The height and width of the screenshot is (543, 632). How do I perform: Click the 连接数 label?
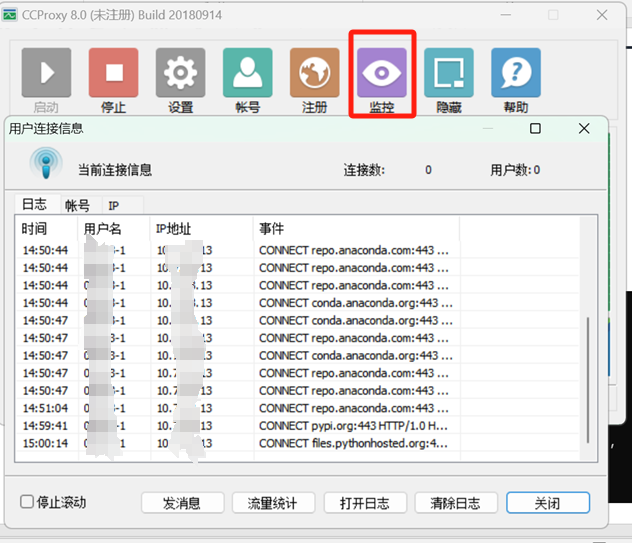click(364, 170)
